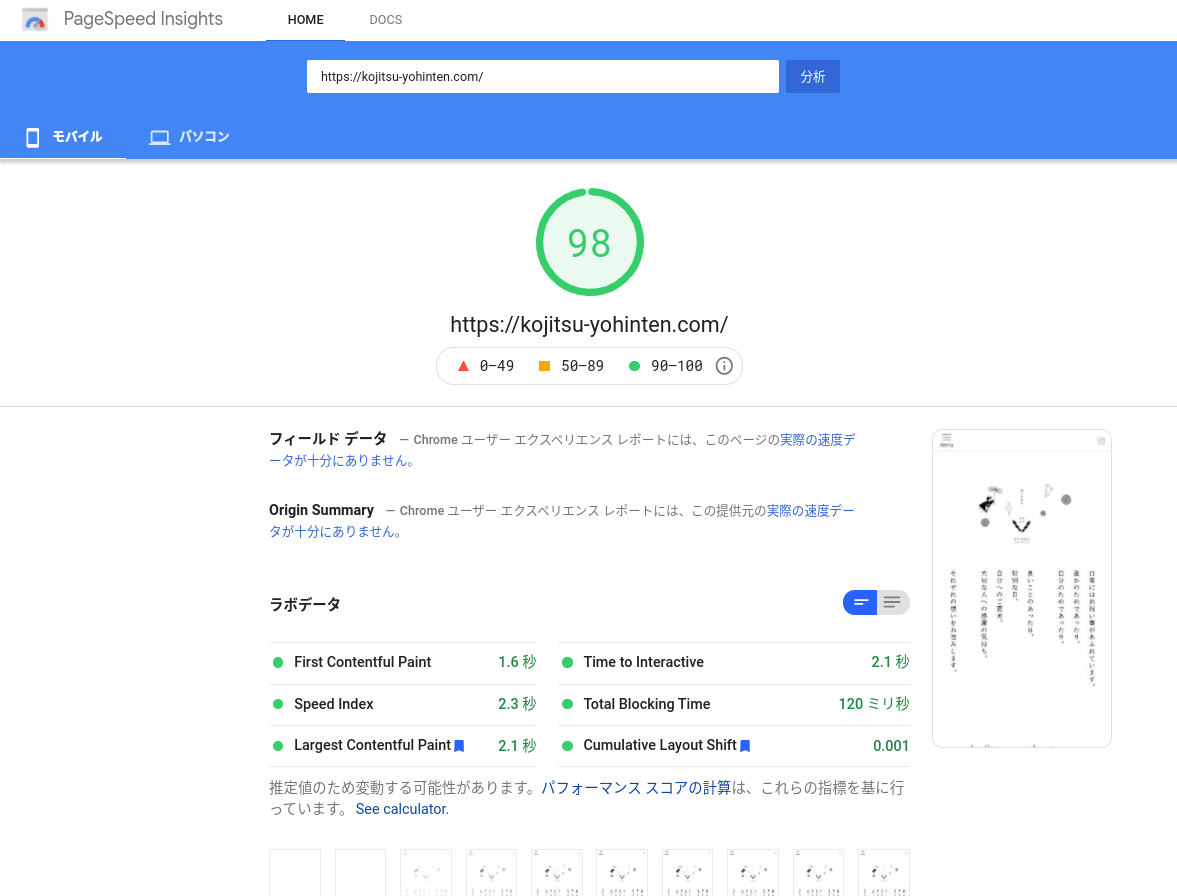Open the See calculator link

pos(402,809)
